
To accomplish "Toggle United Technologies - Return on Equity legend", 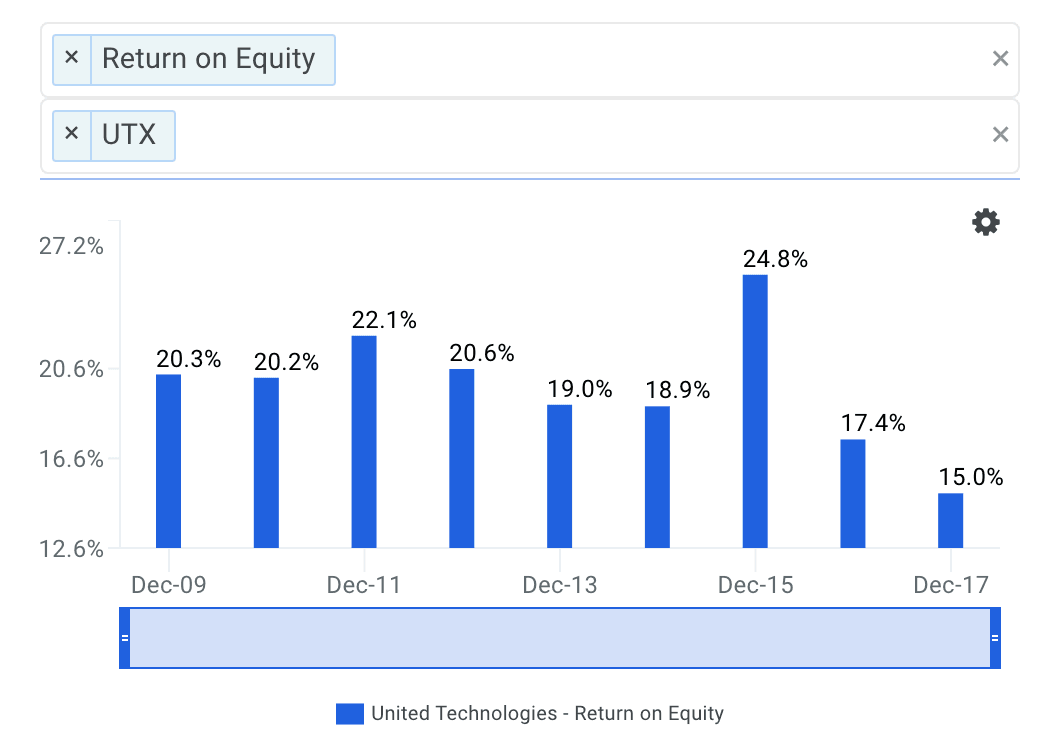I will (547, 714).
